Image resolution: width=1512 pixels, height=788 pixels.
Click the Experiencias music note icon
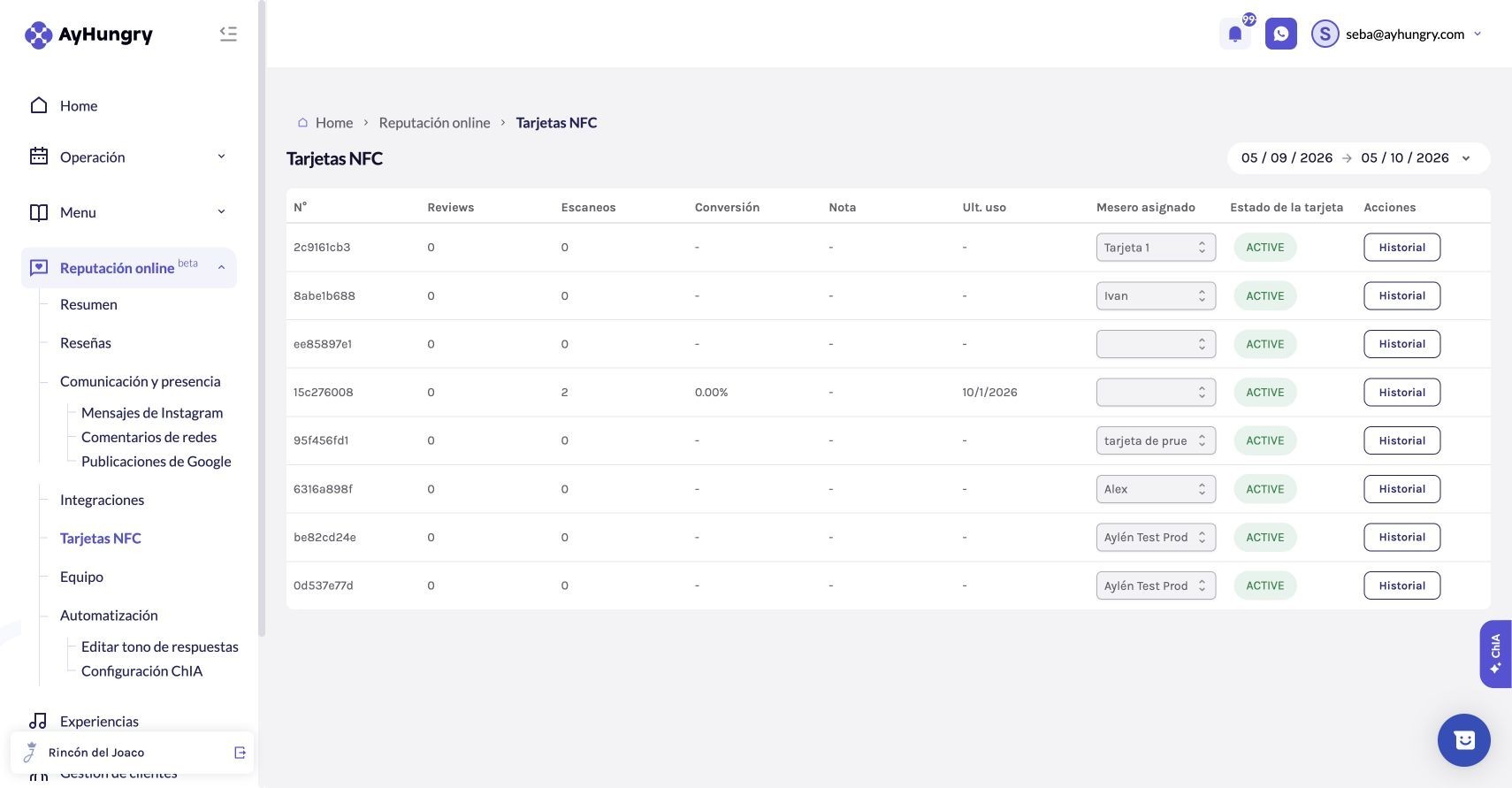tap(38, 721)
